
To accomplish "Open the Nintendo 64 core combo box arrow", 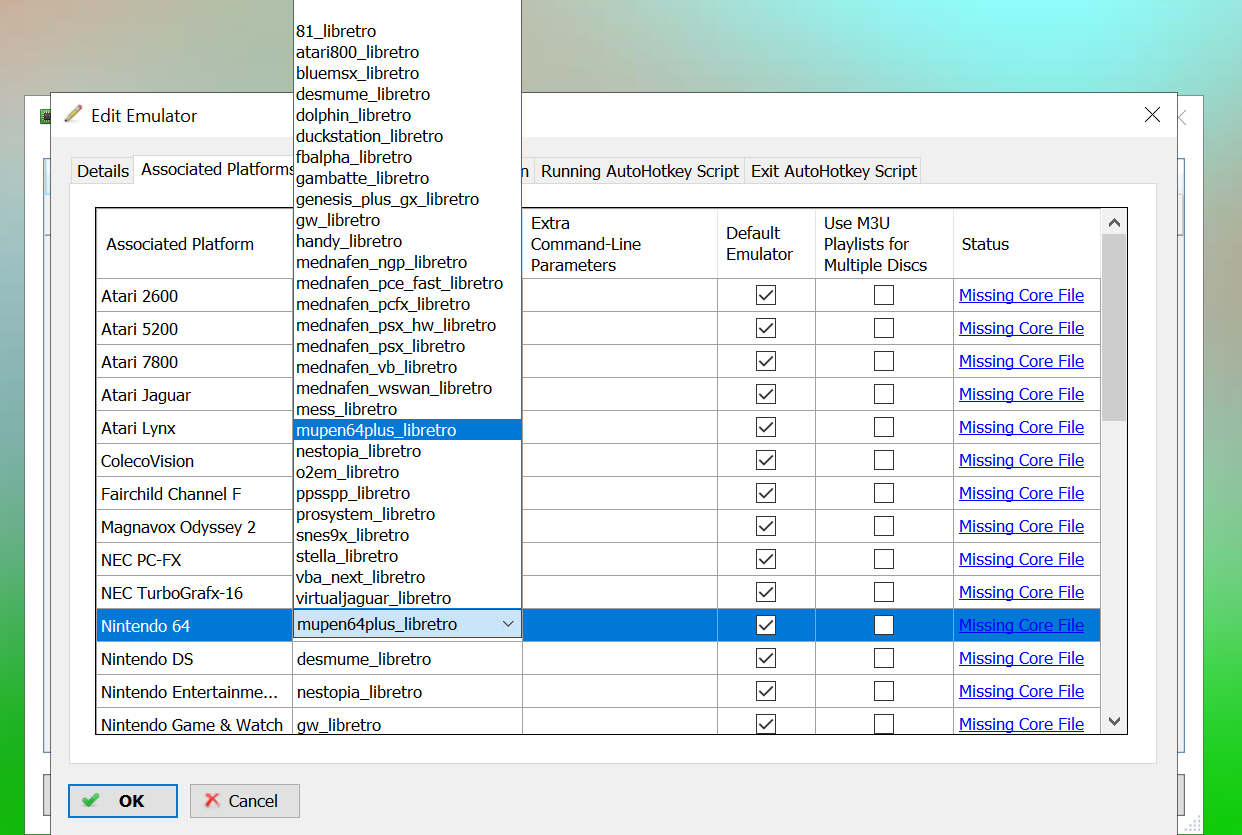I will pos(508,624).
